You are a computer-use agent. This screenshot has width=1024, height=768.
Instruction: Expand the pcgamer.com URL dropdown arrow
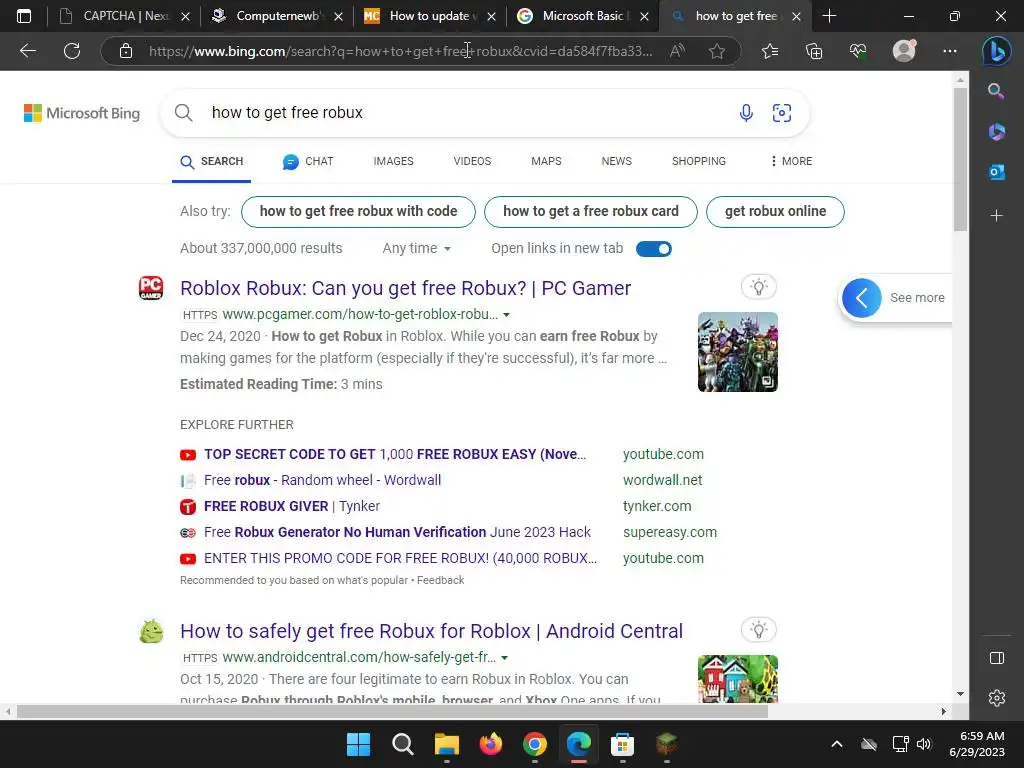pyautogui.click(x=506, y=315)
